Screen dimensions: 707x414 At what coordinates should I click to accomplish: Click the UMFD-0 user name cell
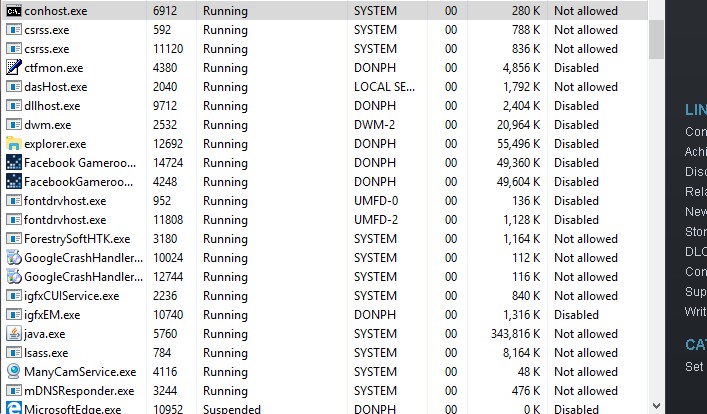[x=376, y=200]
